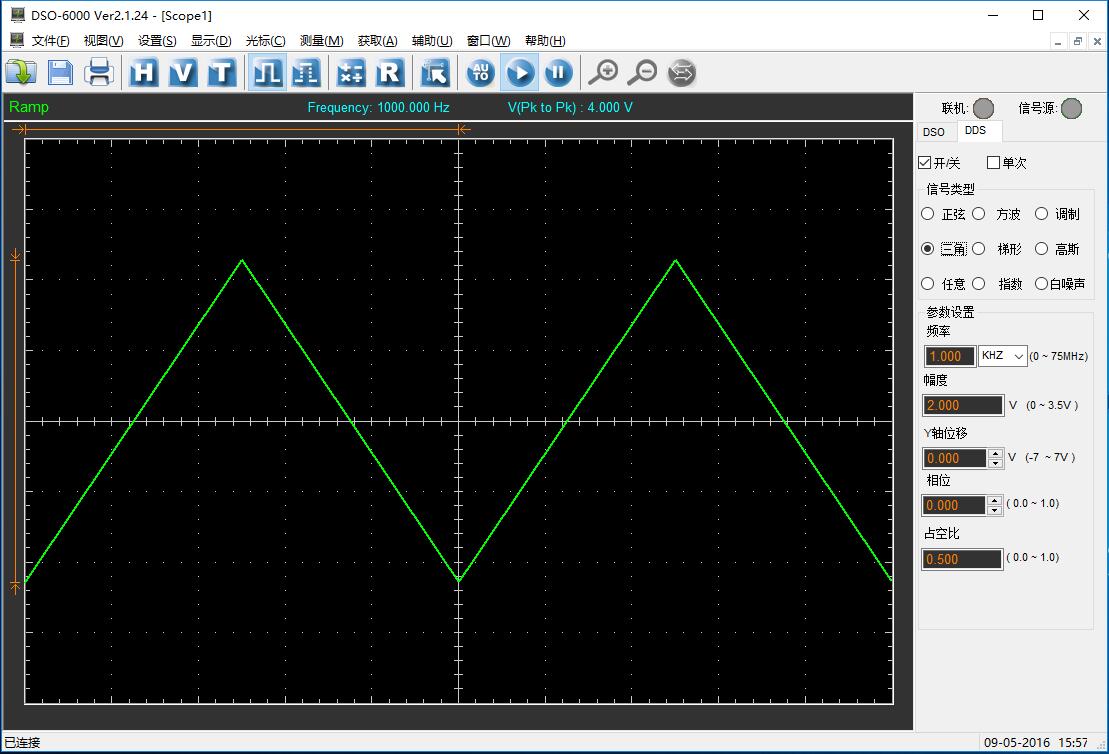Click the Print icon in toolbar
The width and height of the screenshot is (1109, 754).
99,72
